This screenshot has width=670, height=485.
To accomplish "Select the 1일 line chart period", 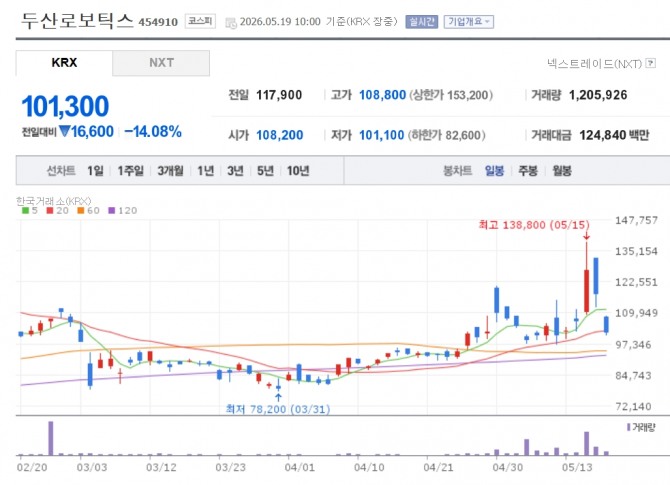I will [x=95, y=171].
